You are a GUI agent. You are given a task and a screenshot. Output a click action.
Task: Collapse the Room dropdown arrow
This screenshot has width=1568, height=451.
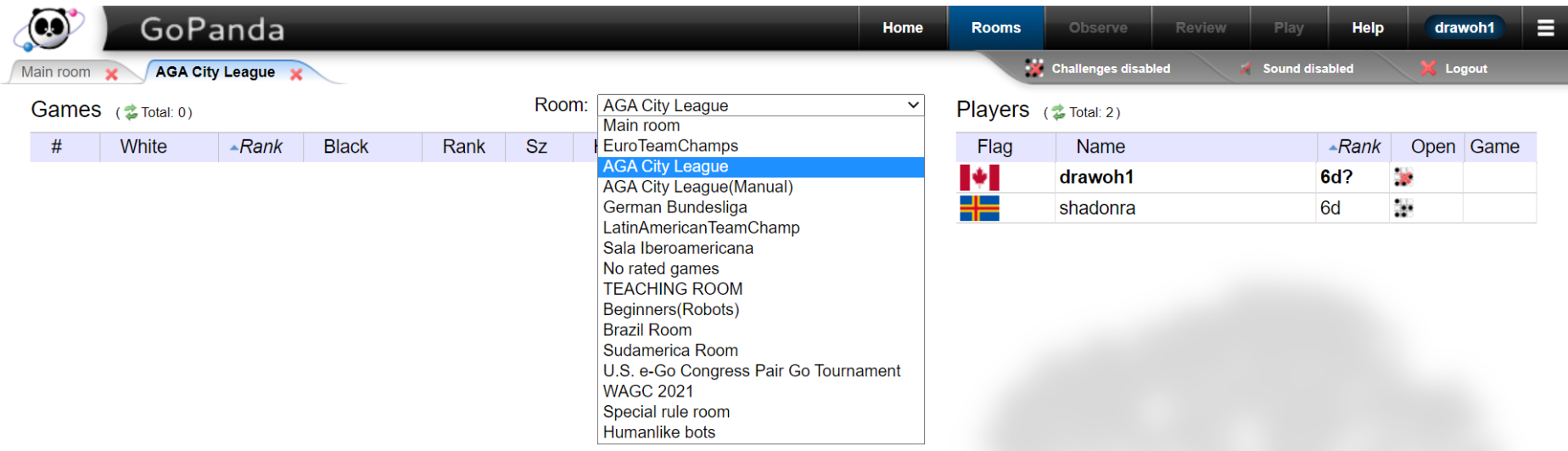913,105
